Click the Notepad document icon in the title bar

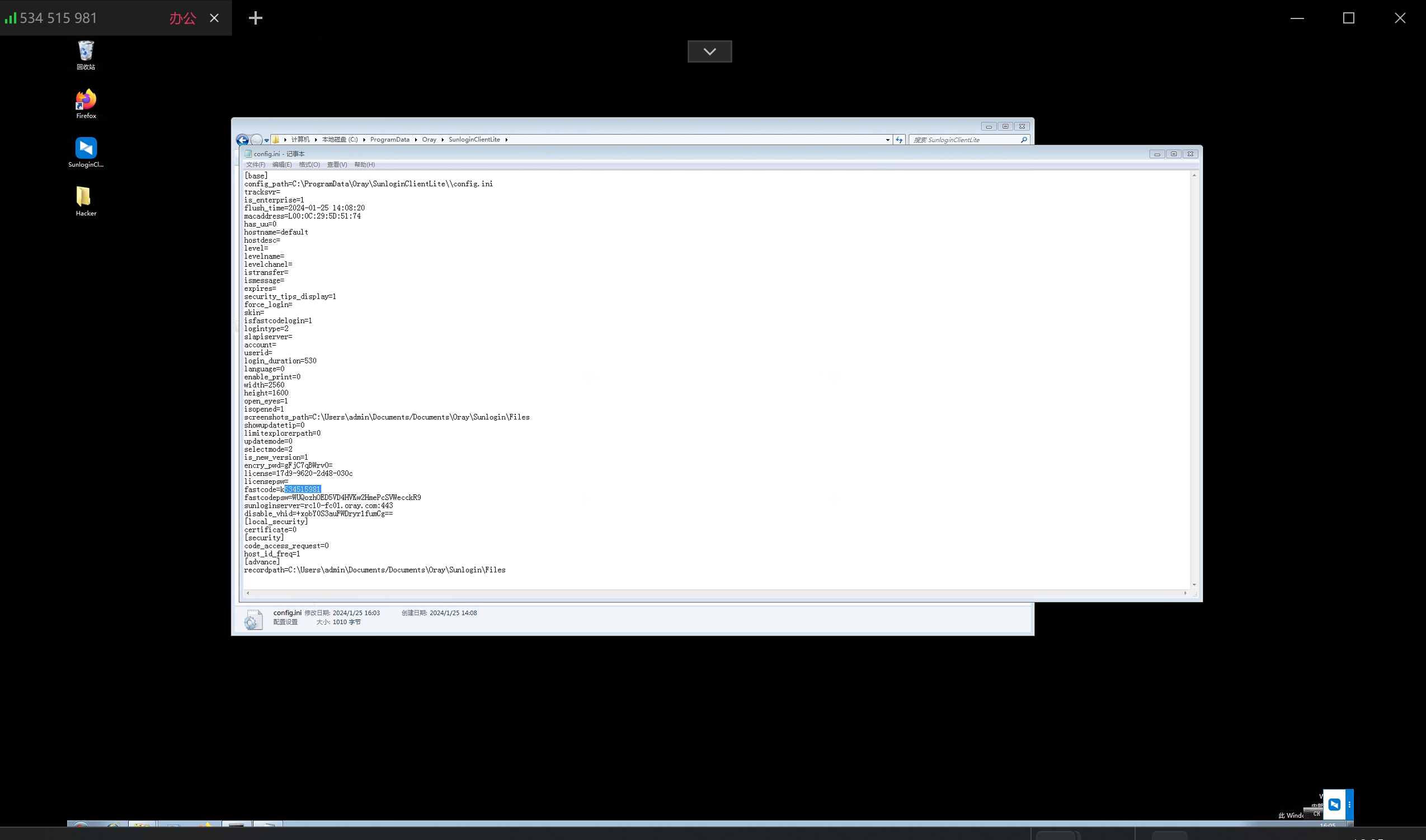pos(248,154)
